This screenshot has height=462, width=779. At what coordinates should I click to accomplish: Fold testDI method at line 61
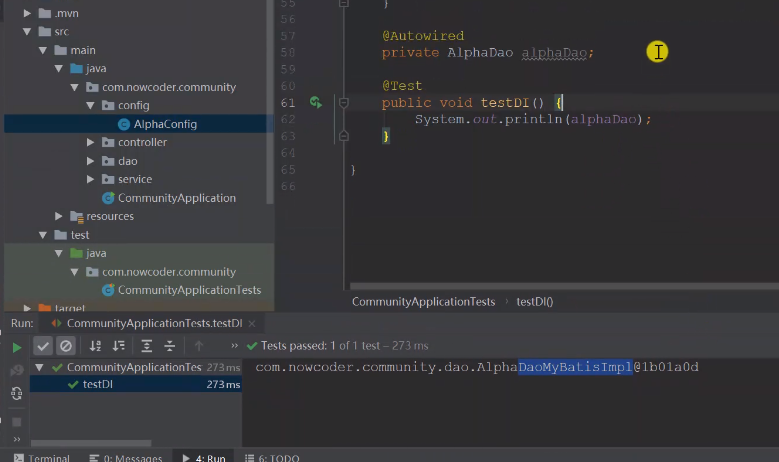(343, 103)
